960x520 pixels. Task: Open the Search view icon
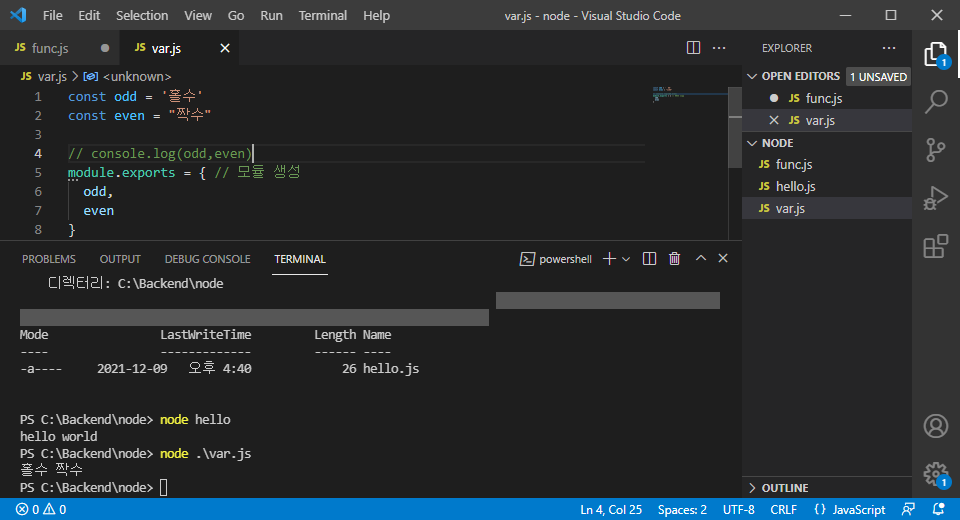tap(936, 102)
